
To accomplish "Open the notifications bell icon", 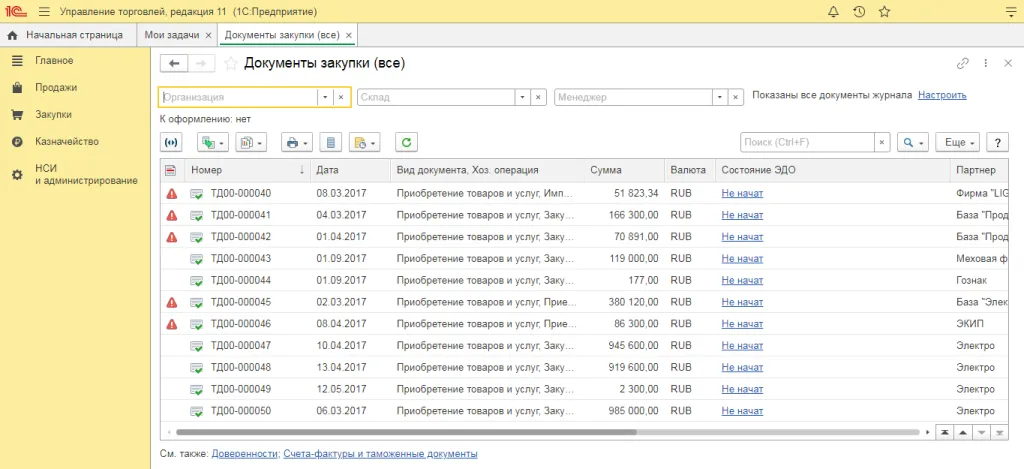I will (834, 12).
